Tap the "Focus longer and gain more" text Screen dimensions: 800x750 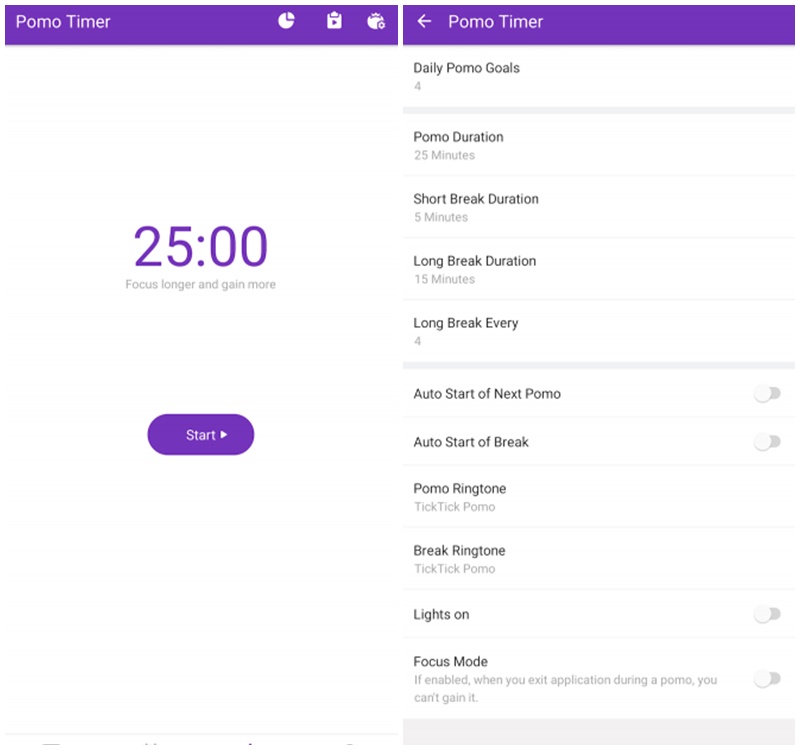pos(201,285)
